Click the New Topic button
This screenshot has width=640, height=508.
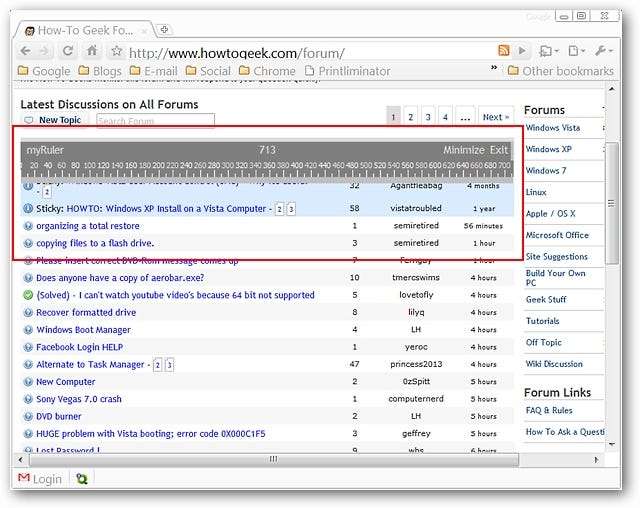(53, 120)
